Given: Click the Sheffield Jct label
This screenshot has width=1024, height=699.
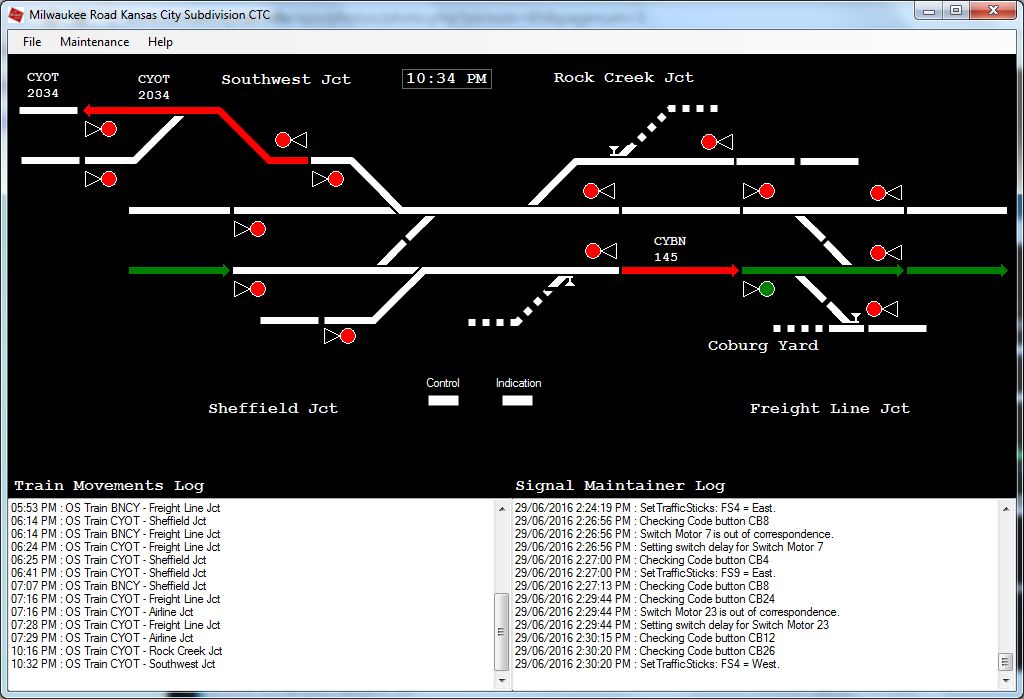Looking at the screenshot, I should pyautogui.click(x=273, y=409).
